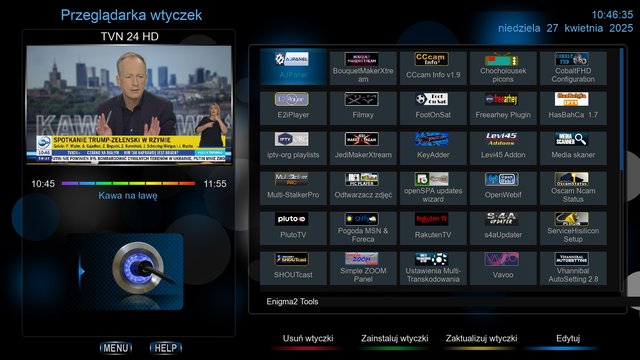This screenshot has height=360, width=640.
Task: Launch HasBahCa 1.7 plugin
Action: click(573, 107)
